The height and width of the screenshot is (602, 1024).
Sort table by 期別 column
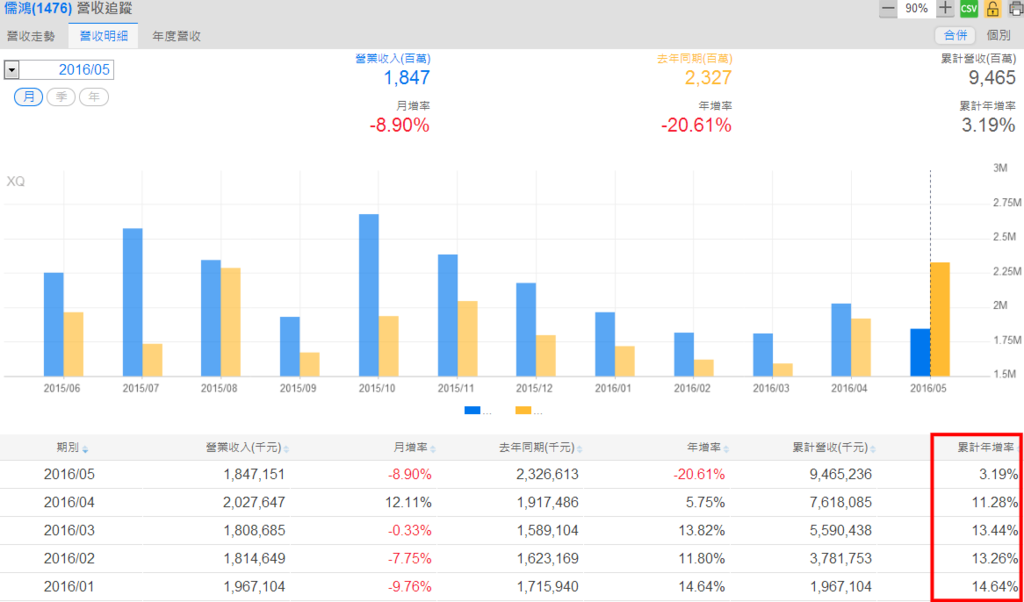click(72, 448)
